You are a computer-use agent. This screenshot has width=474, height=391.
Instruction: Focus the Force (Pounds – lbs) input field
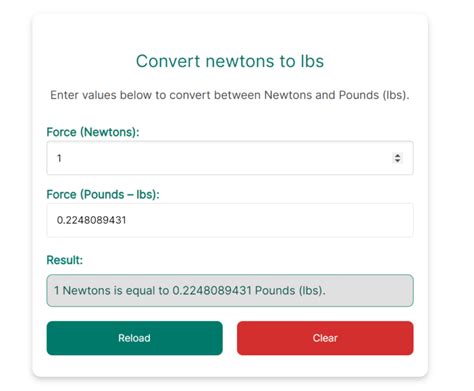pyautogui.click(x=230, y=220)
